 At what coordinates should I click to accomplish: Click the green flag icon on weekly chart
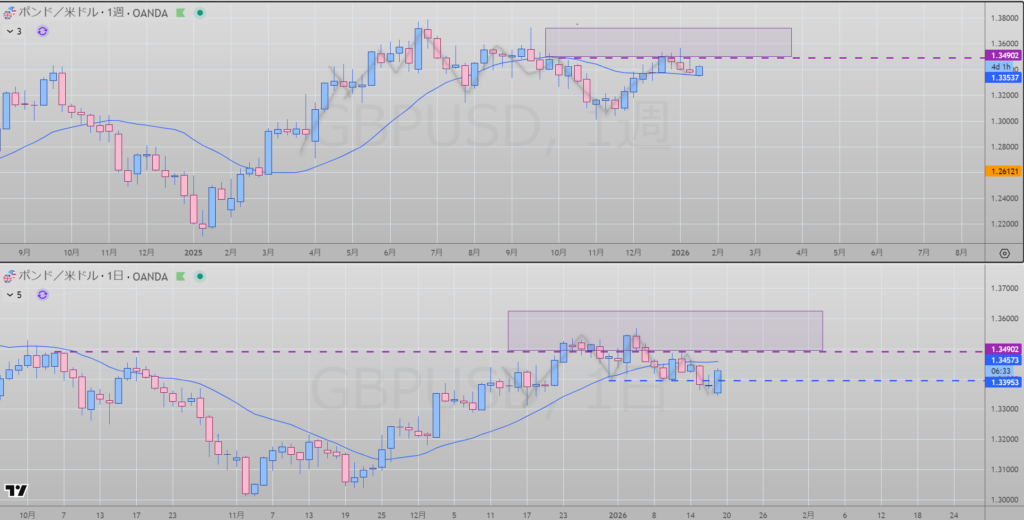point(180,13)
